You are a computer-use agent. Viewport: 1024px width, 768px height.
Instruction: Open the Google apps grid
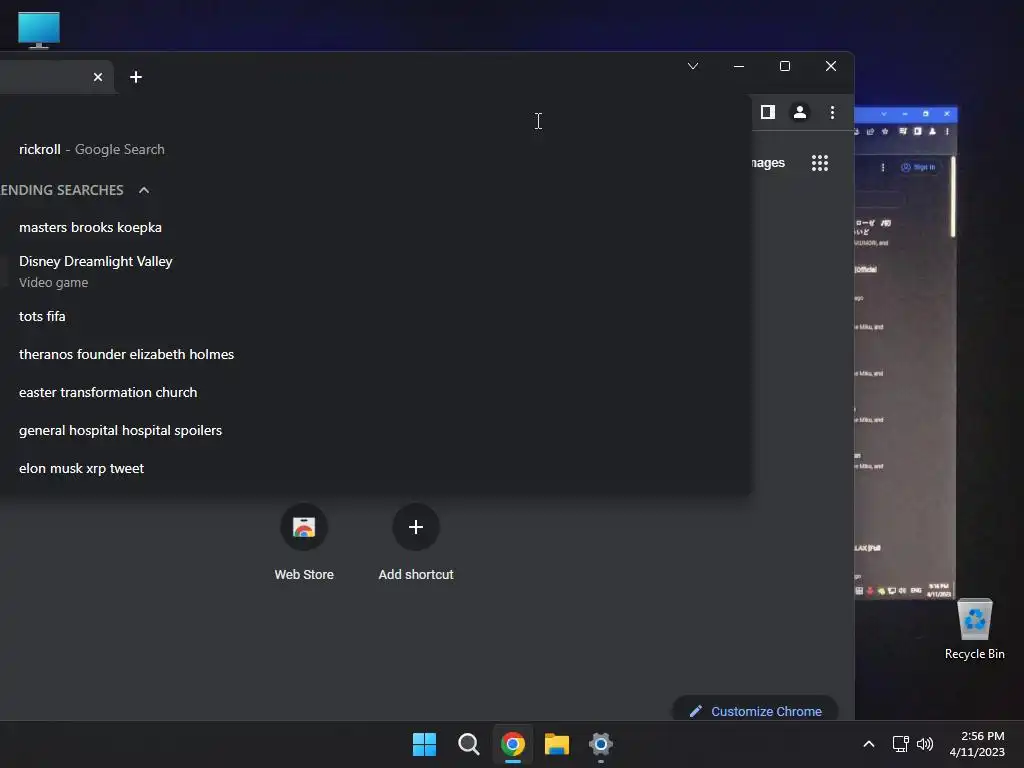point(820,163)
